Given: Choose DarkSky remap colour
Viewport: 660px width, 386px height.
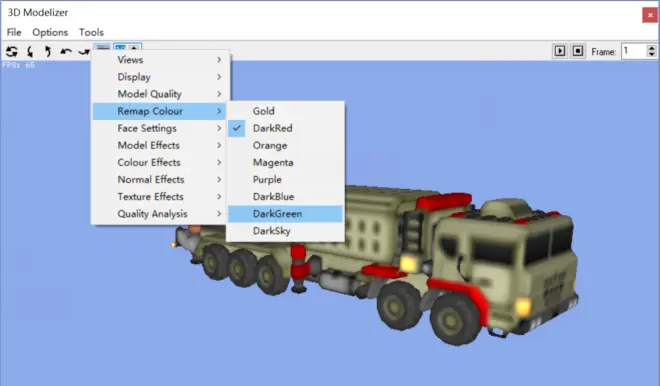Looking at the screenshot, I should (285, 231).
